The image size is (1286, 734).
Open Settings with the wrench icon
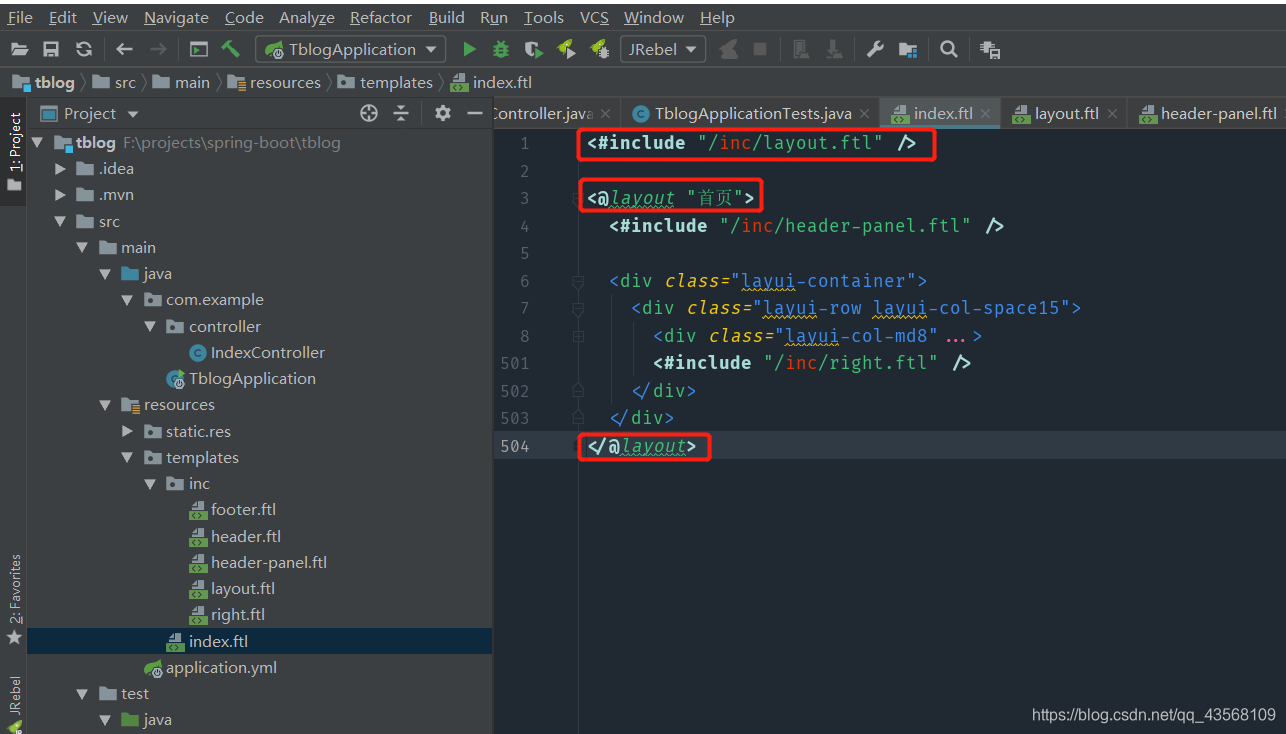(875, 49)
